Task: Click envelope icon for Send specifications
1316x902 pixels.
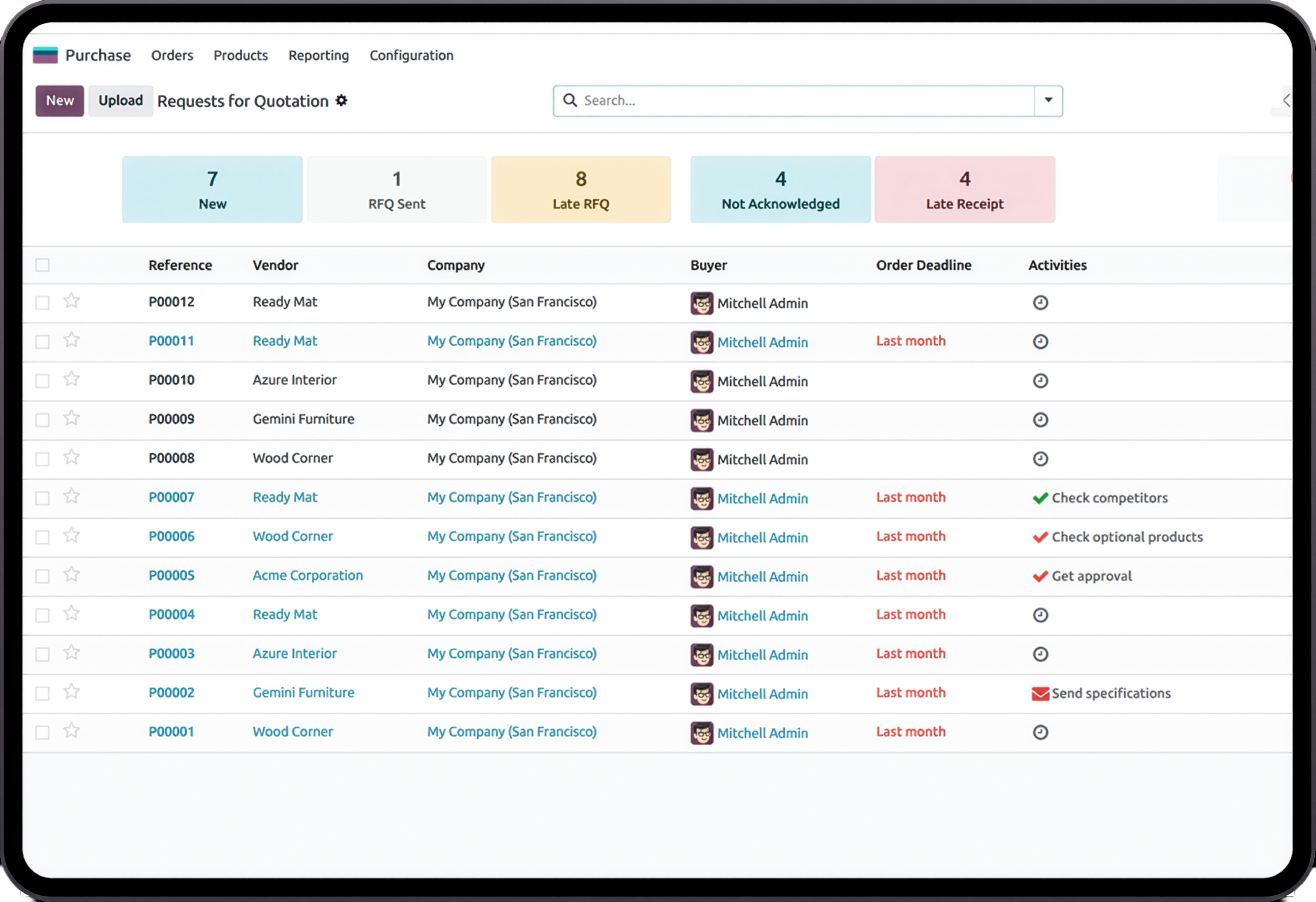Action: pyautogui.click(x=1040, y=694)
